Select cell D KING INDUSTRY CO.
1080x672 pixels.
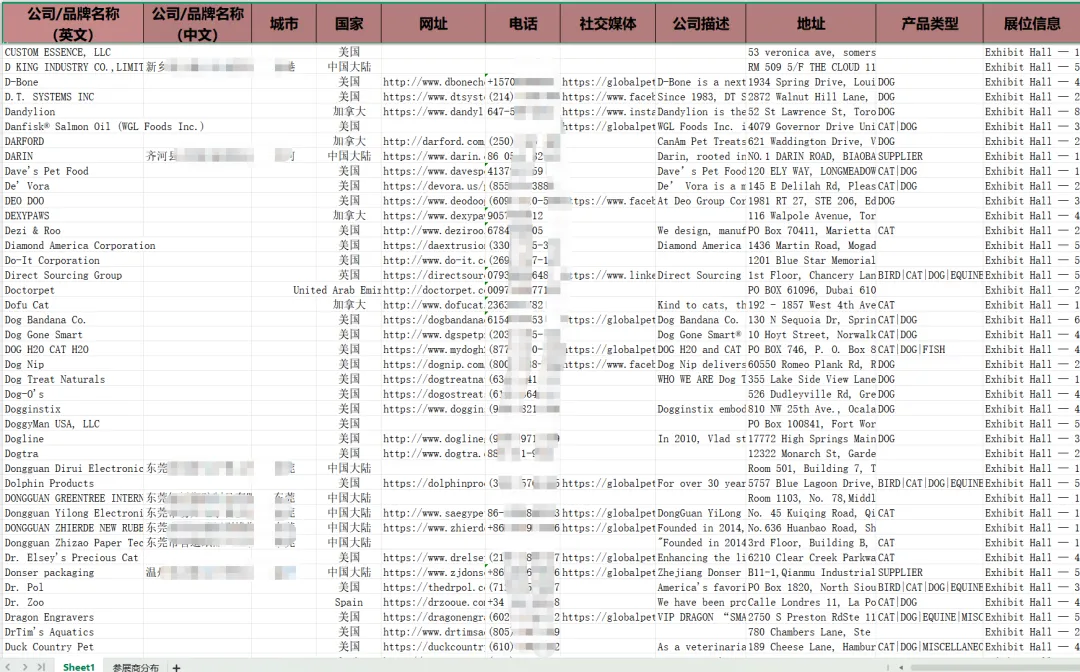[x=73, y=67]
